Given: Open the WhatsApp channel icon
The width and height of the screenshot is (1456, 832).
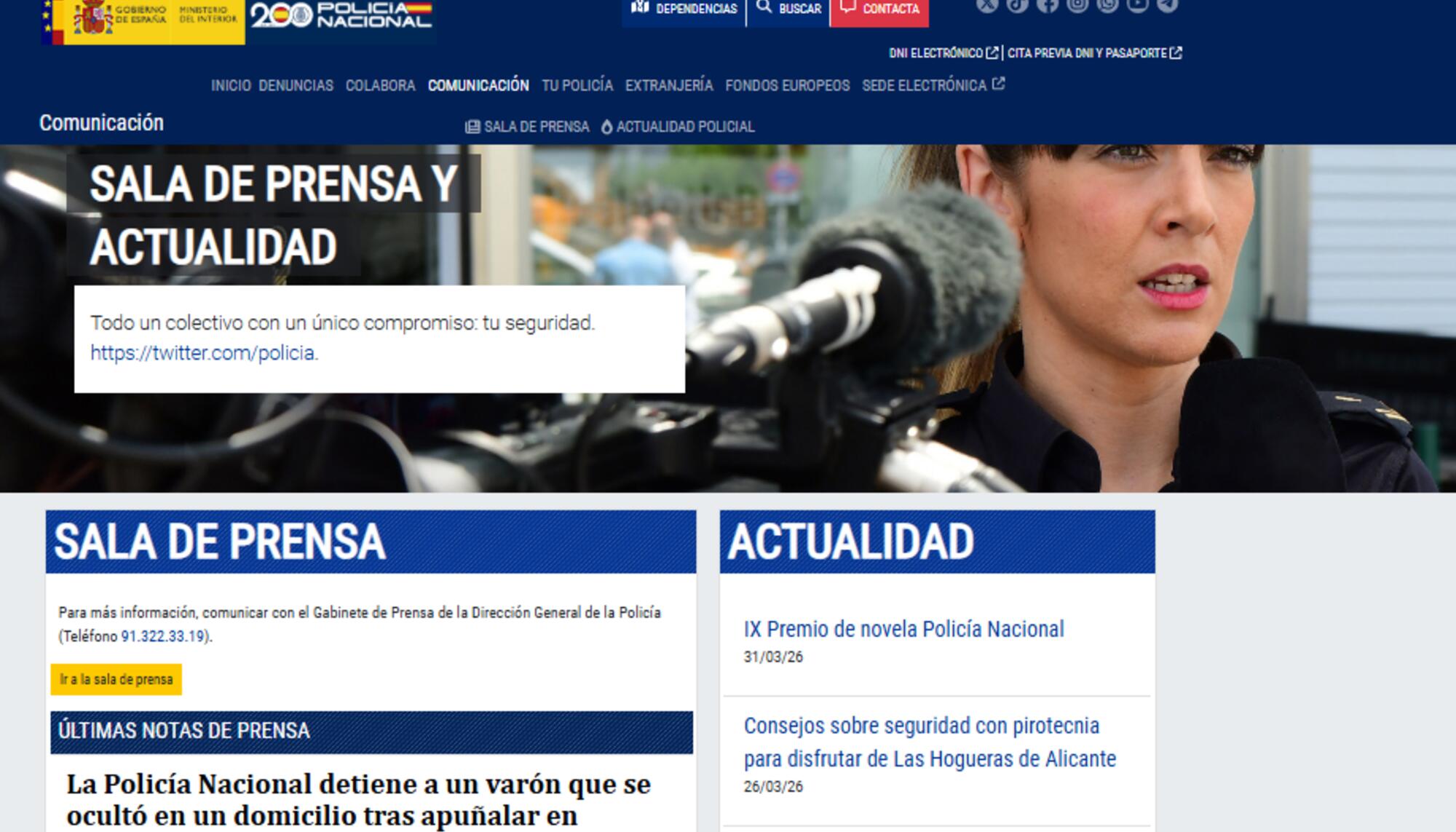Looking at the screenshot, I should click(x=1107, y=7).
